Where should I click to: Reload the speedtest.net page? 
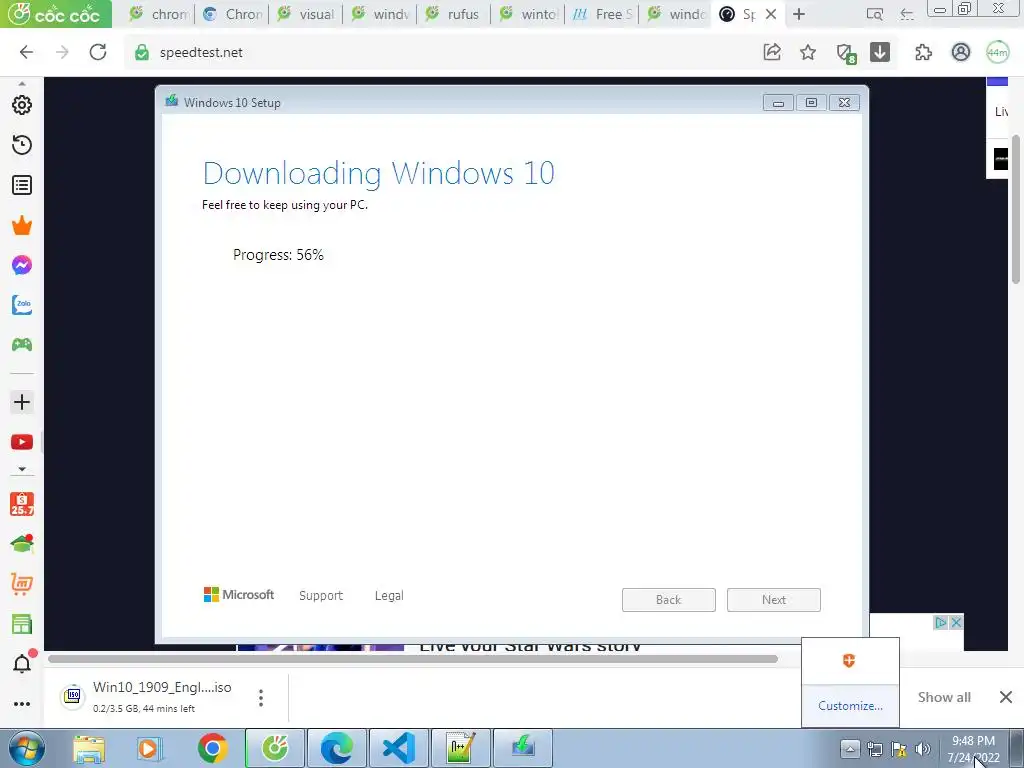[x=98, y=52]
